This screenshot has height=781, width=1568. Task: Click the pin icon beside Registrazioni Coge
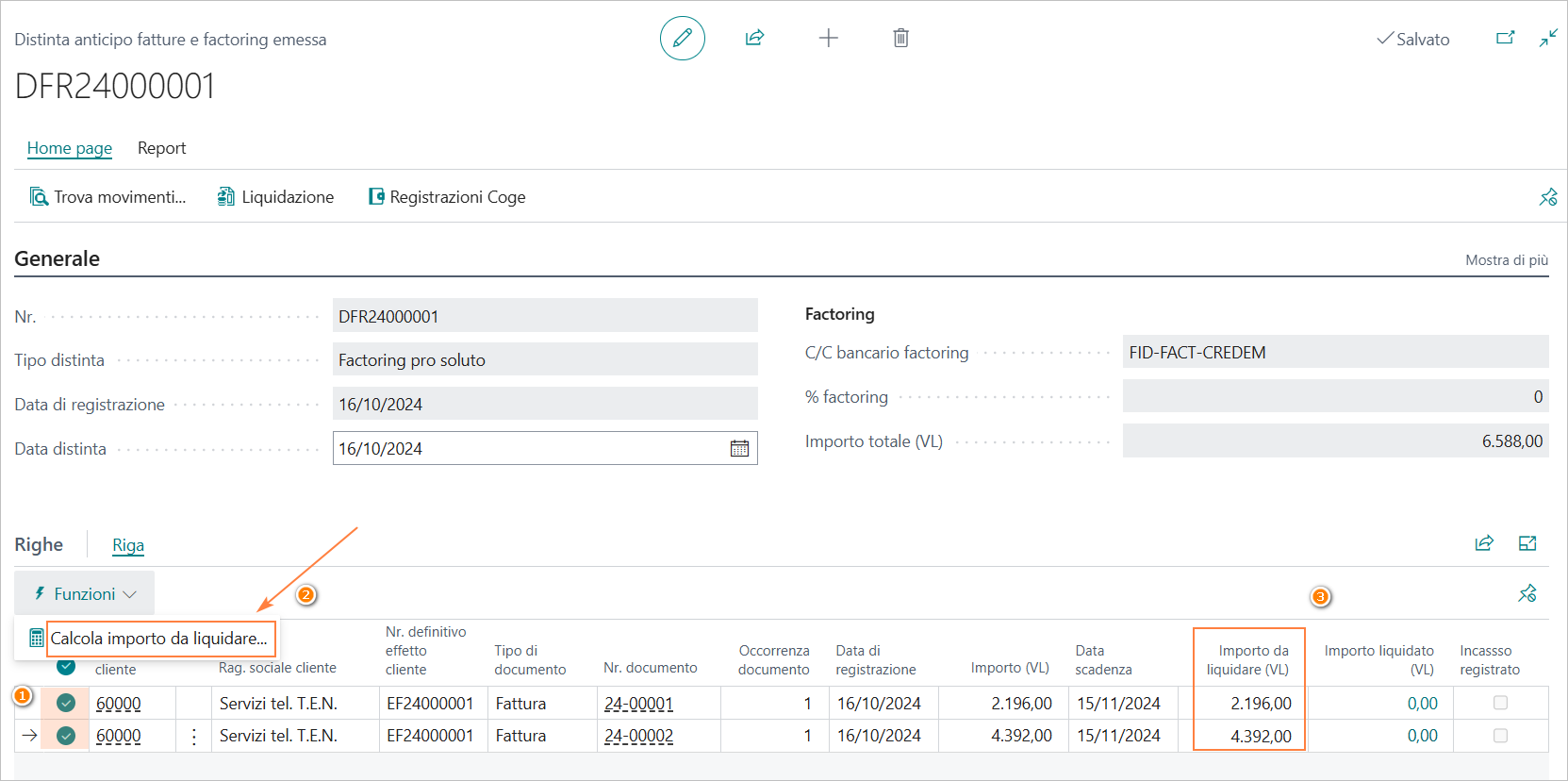[1548, 197]
